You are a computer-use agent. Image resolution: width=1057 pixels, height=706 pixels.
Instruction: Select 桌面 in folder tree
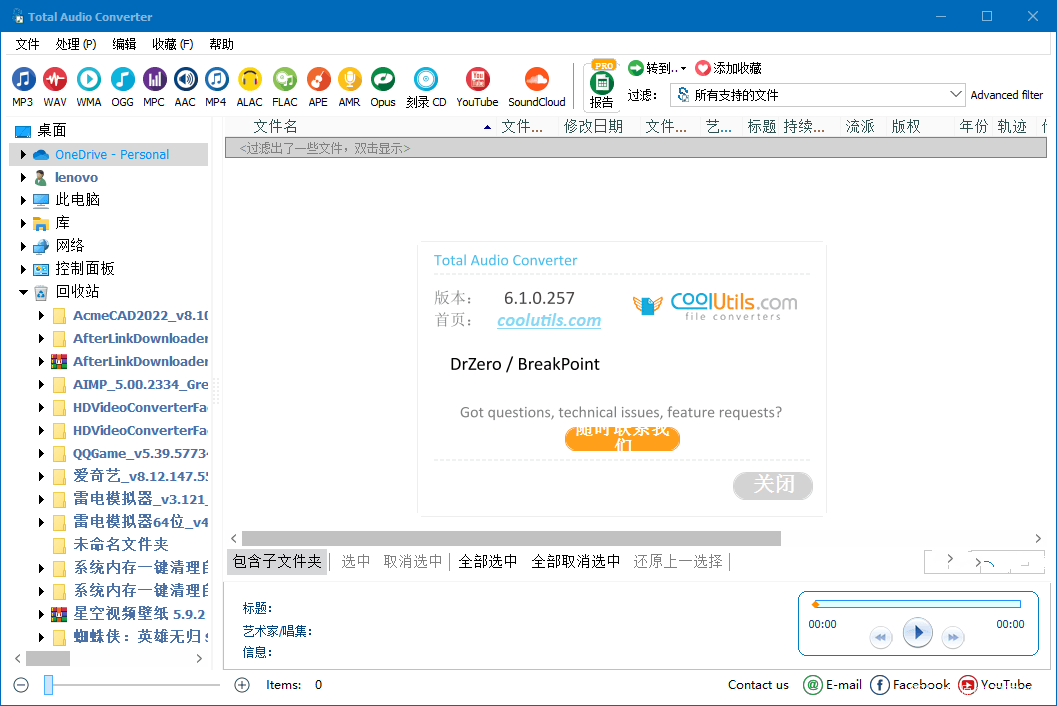(x=51, y=130)
